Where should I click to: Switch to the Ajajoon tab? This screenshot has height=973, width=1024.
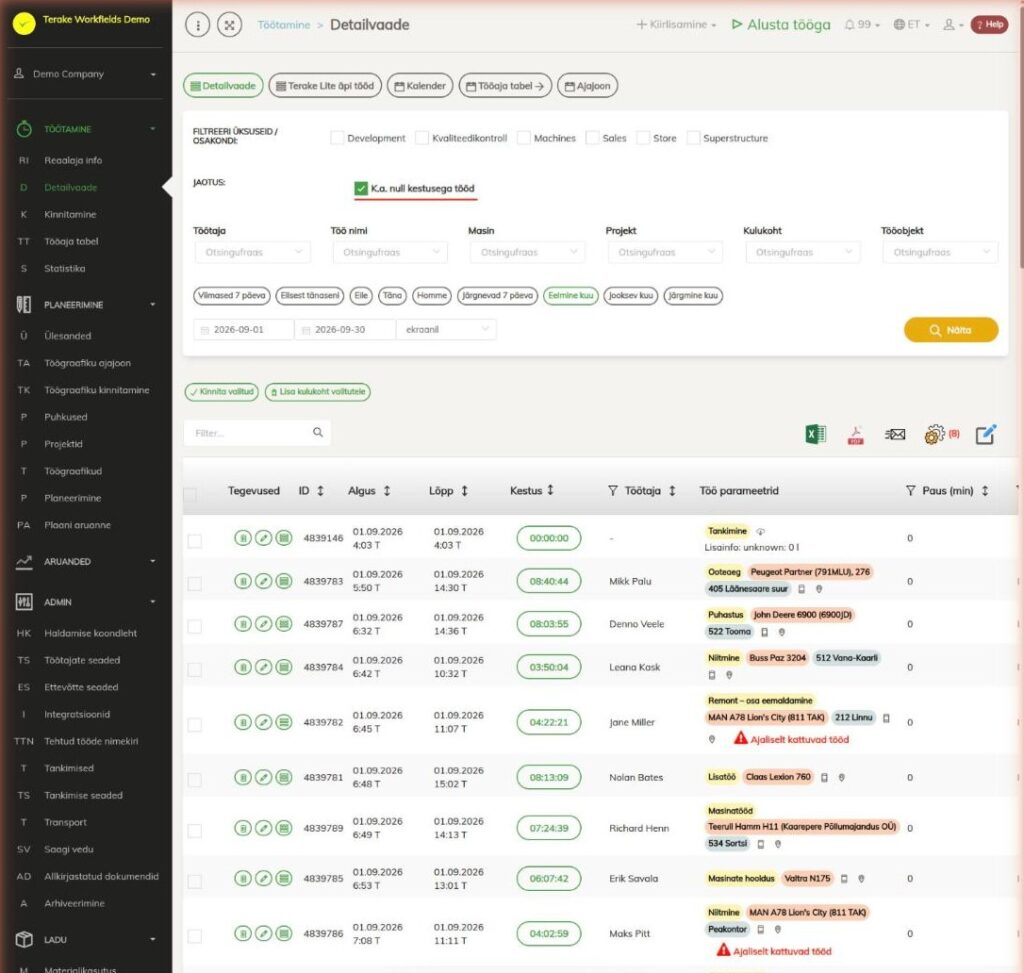587,86
